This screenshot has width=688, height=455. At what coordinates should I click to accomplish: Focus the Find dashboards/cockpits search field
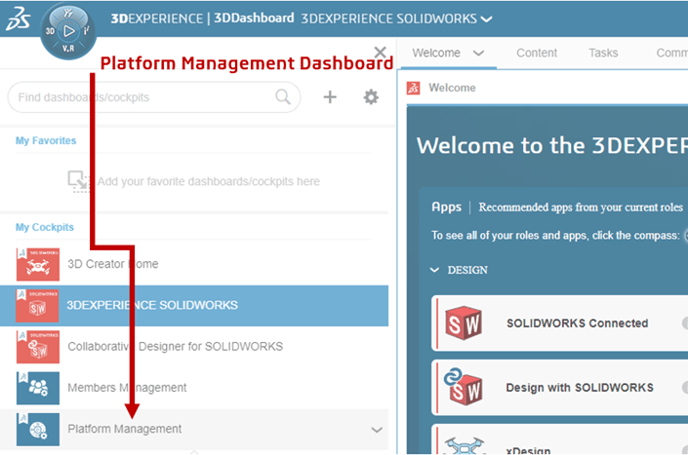point(154,97)
